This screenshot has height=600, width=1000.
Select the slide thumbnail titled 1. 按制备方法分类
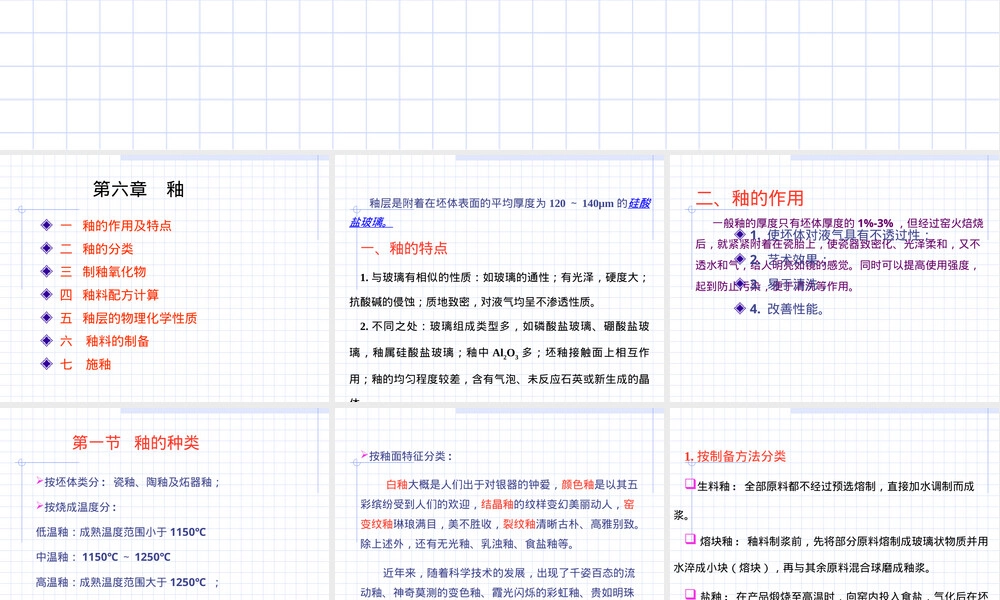[x=834, y=504]
